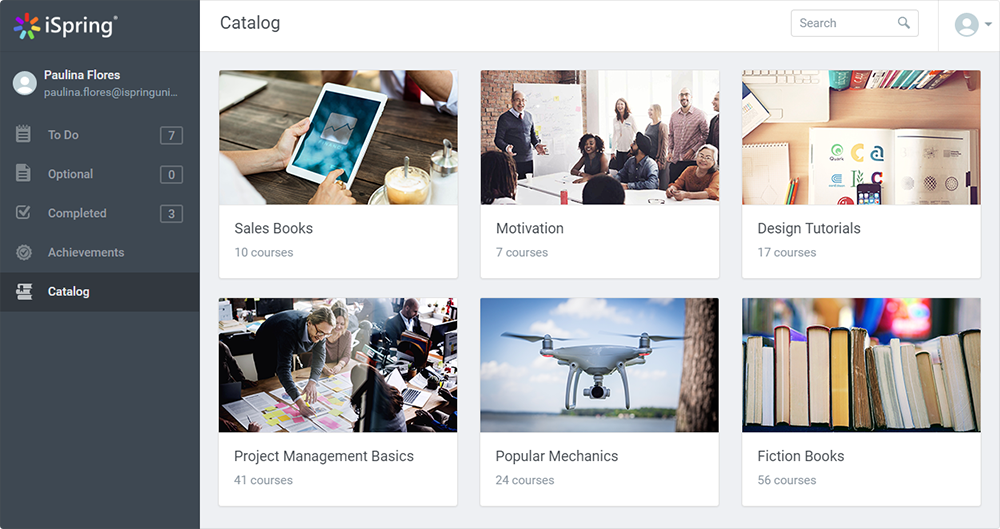The height and width of the screenshot is (529, 1000).
Task: Click the Catalog books icon
Action: [x=24, y=292]
